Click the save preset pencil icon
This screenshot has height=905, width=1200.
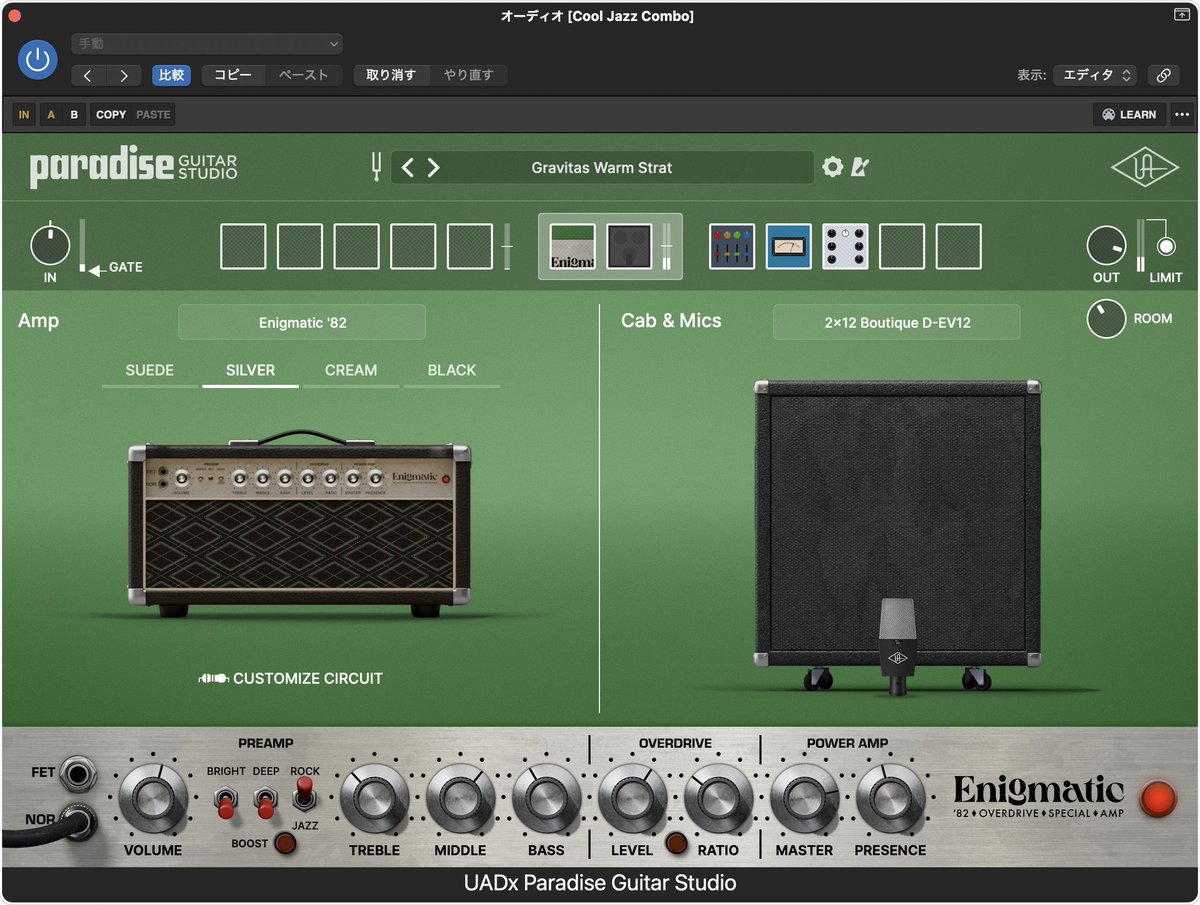(859, 167)
